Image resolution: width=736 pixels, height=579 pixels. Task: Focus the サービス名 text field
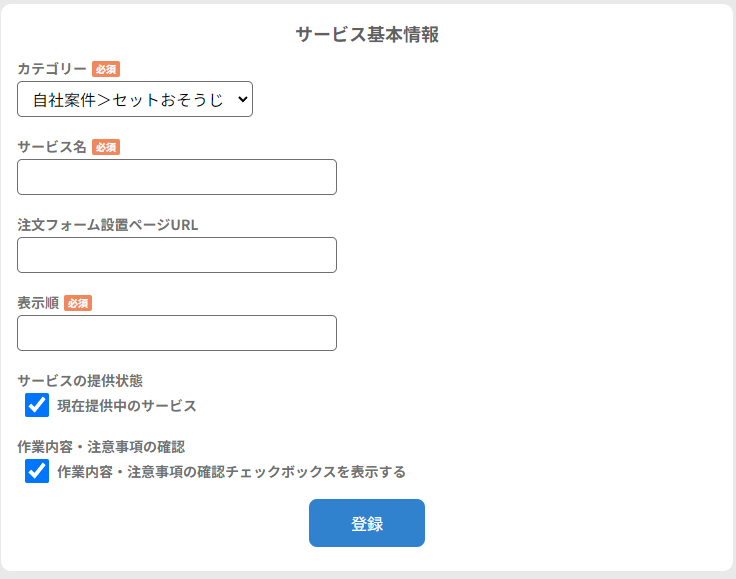(177, 177)
